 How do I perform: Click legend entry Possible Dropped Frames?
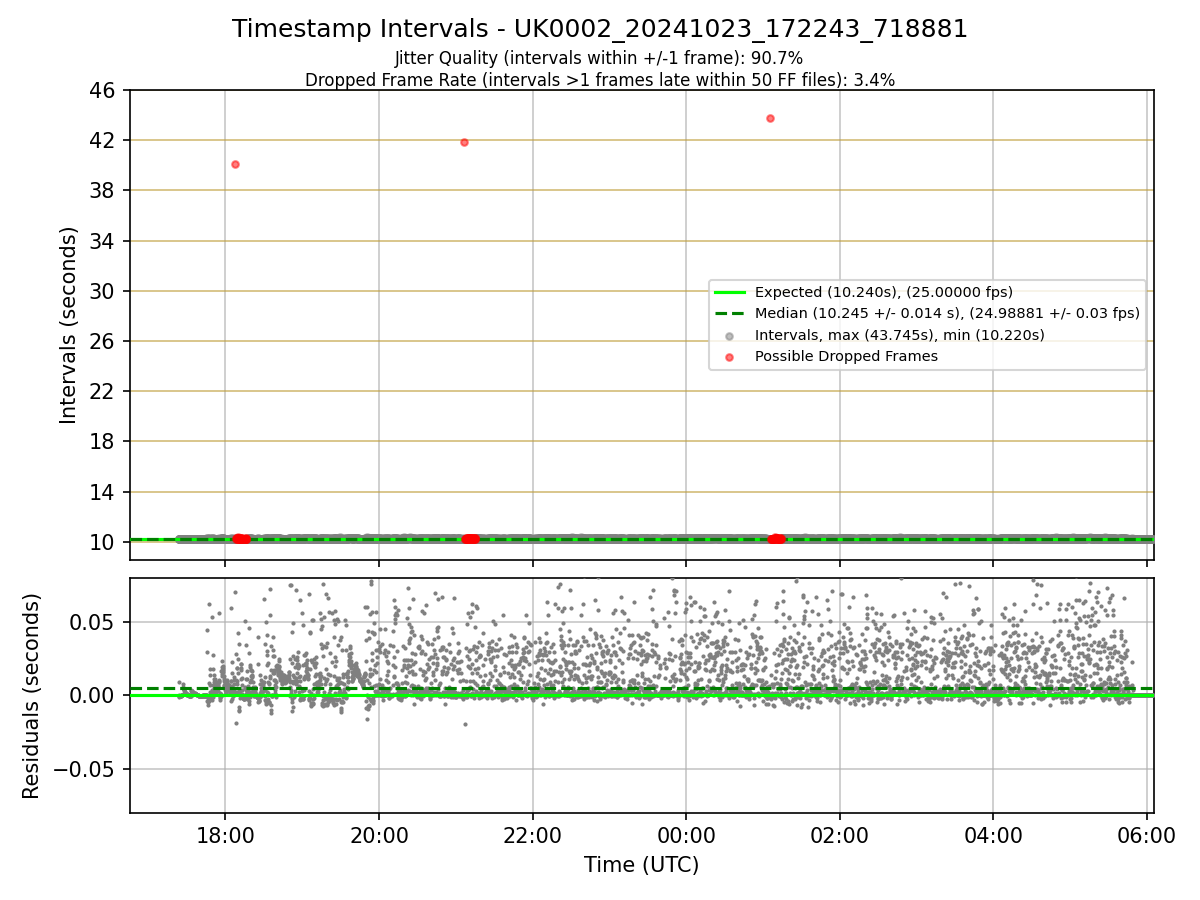click(846, 356)
